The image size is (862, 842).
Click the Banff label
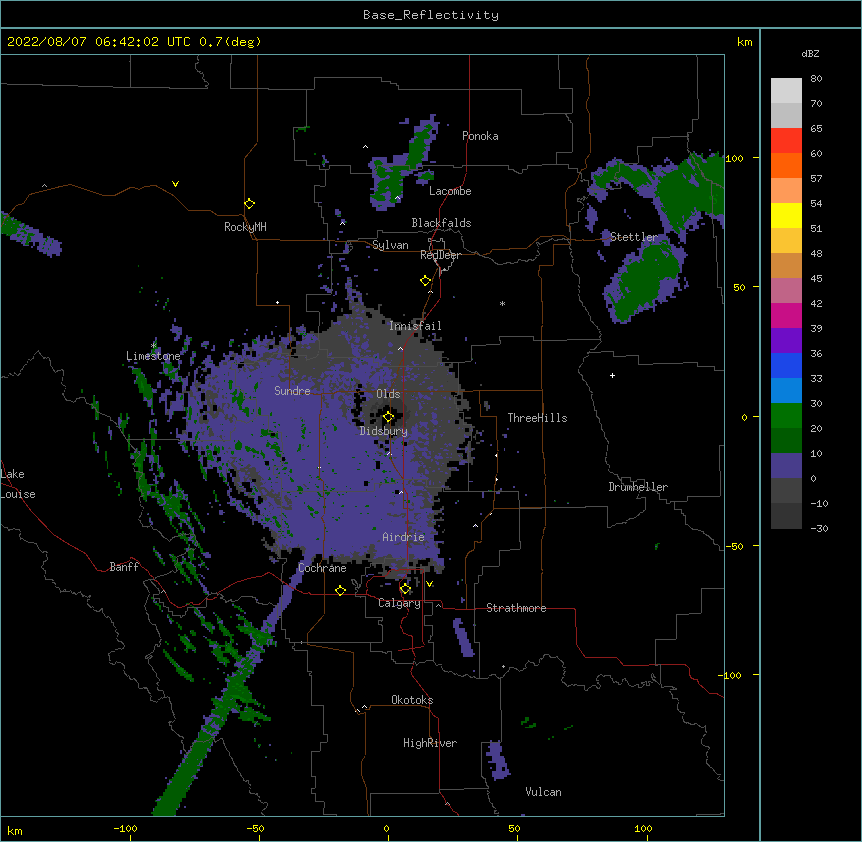point(124,567)
